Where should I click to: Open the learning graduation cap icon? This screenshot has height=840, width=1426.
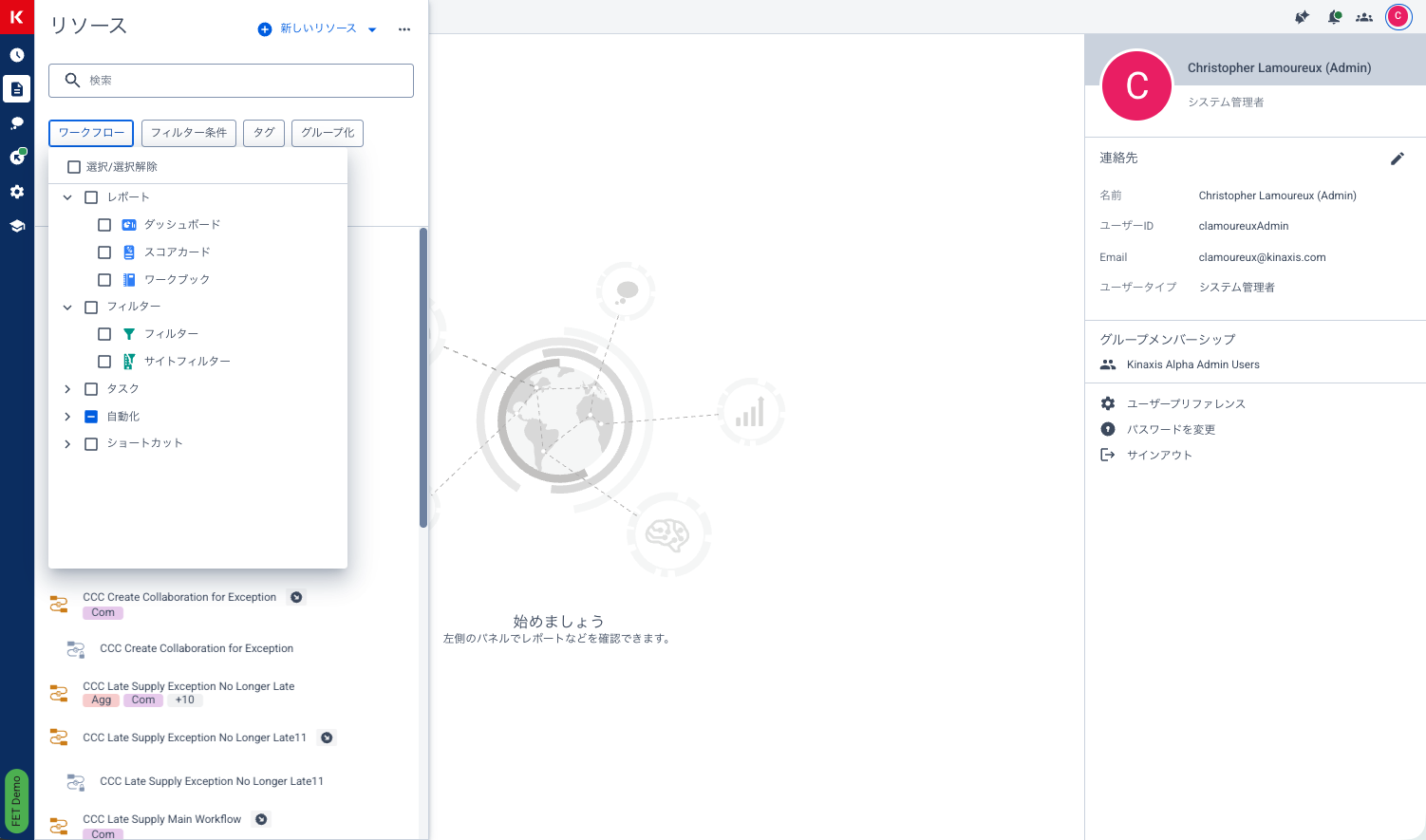(x=17, y=226)
